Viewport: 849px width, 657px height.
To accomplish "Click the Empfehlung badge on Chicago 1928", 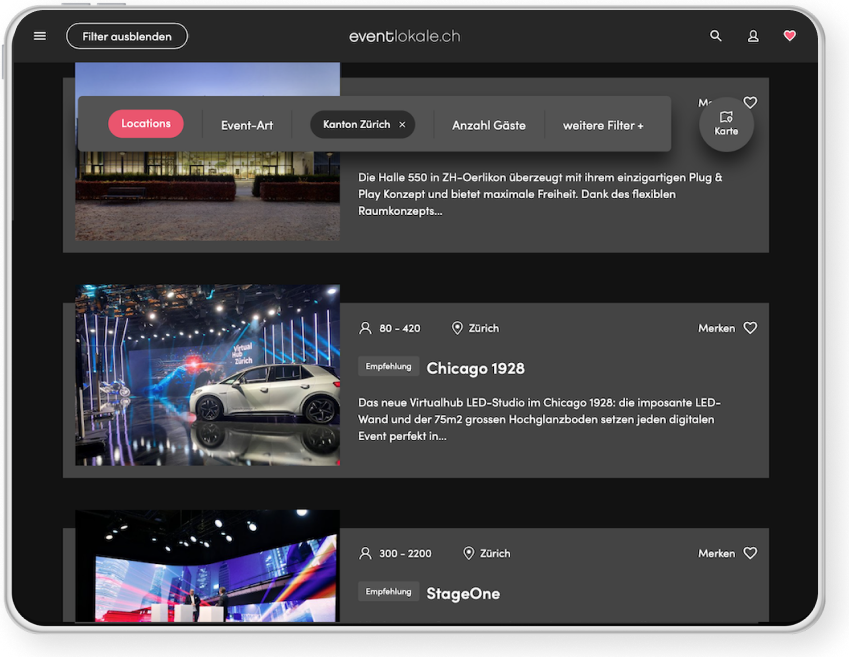I will point(388,366).
